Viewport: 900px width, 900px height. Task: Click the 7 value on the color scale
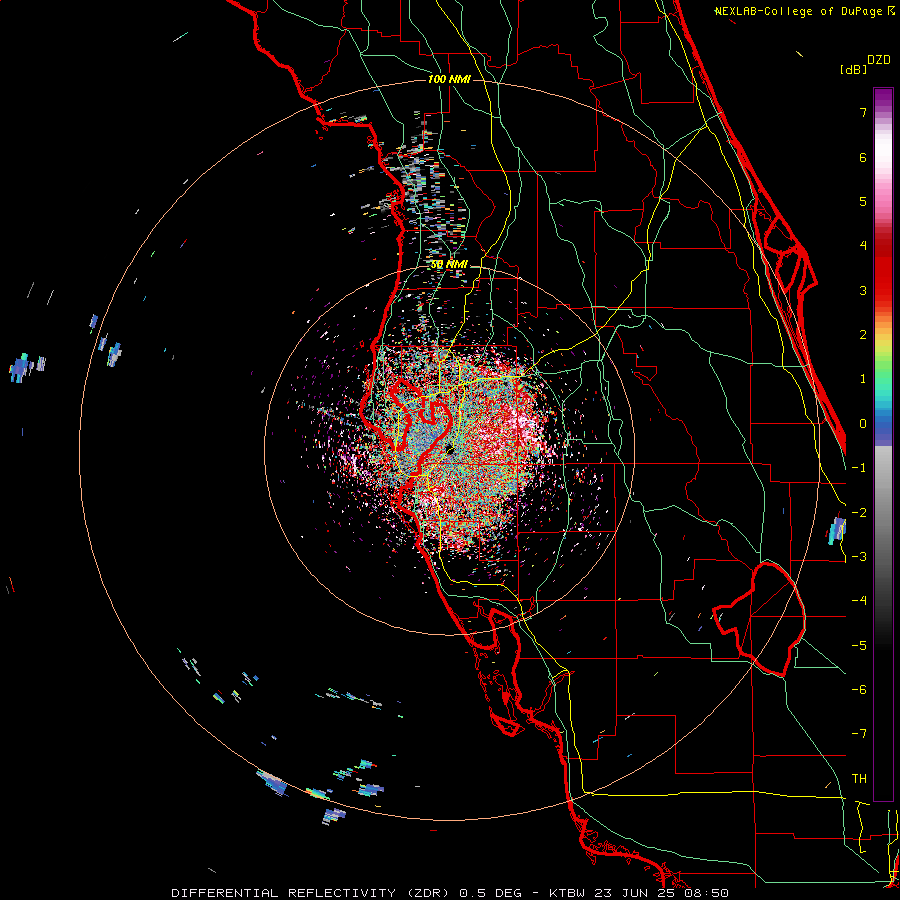pos(863,112)
